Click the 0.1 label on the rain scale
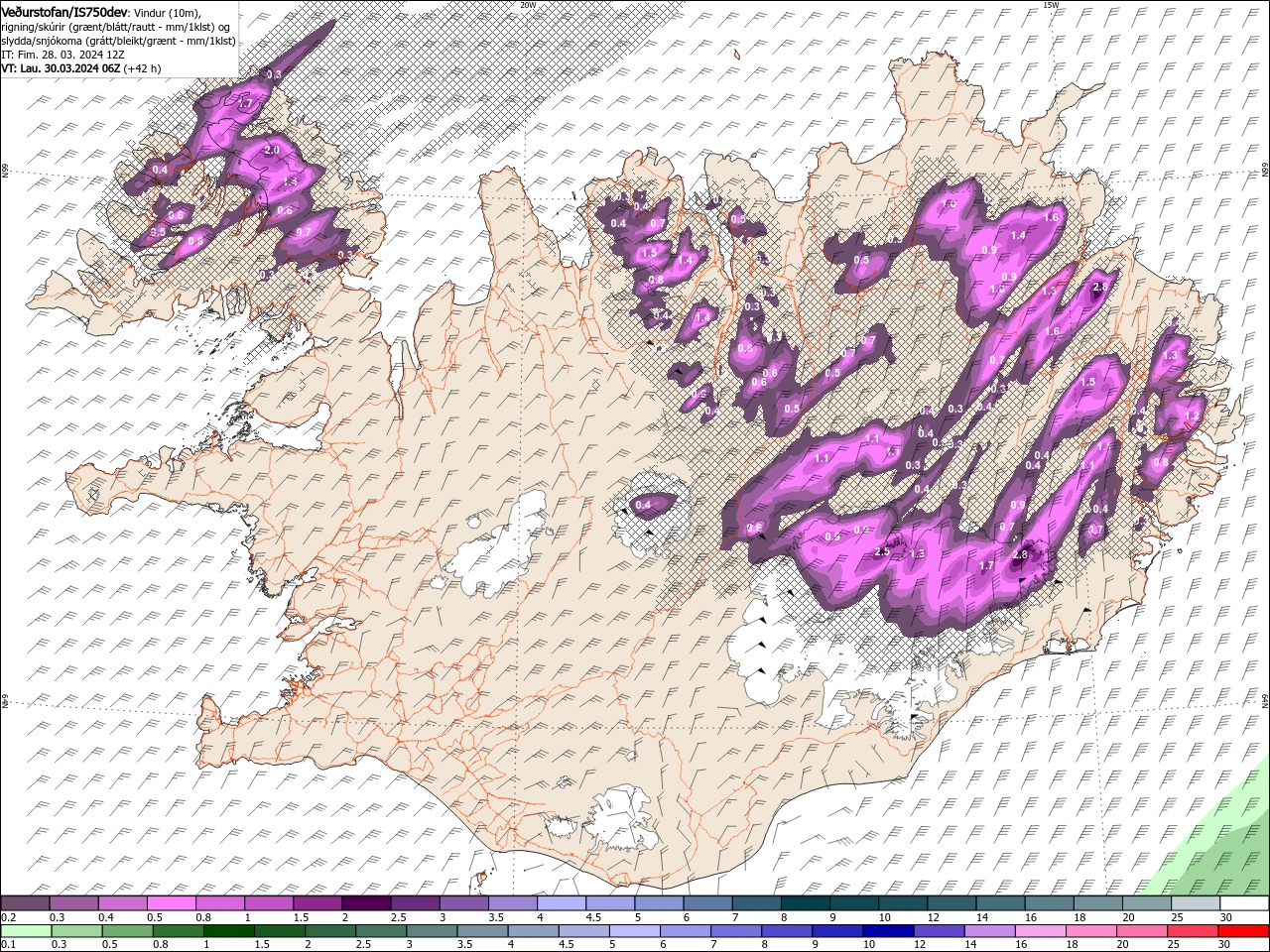Screen dimensions: 1270x952 tap(7, 945)
